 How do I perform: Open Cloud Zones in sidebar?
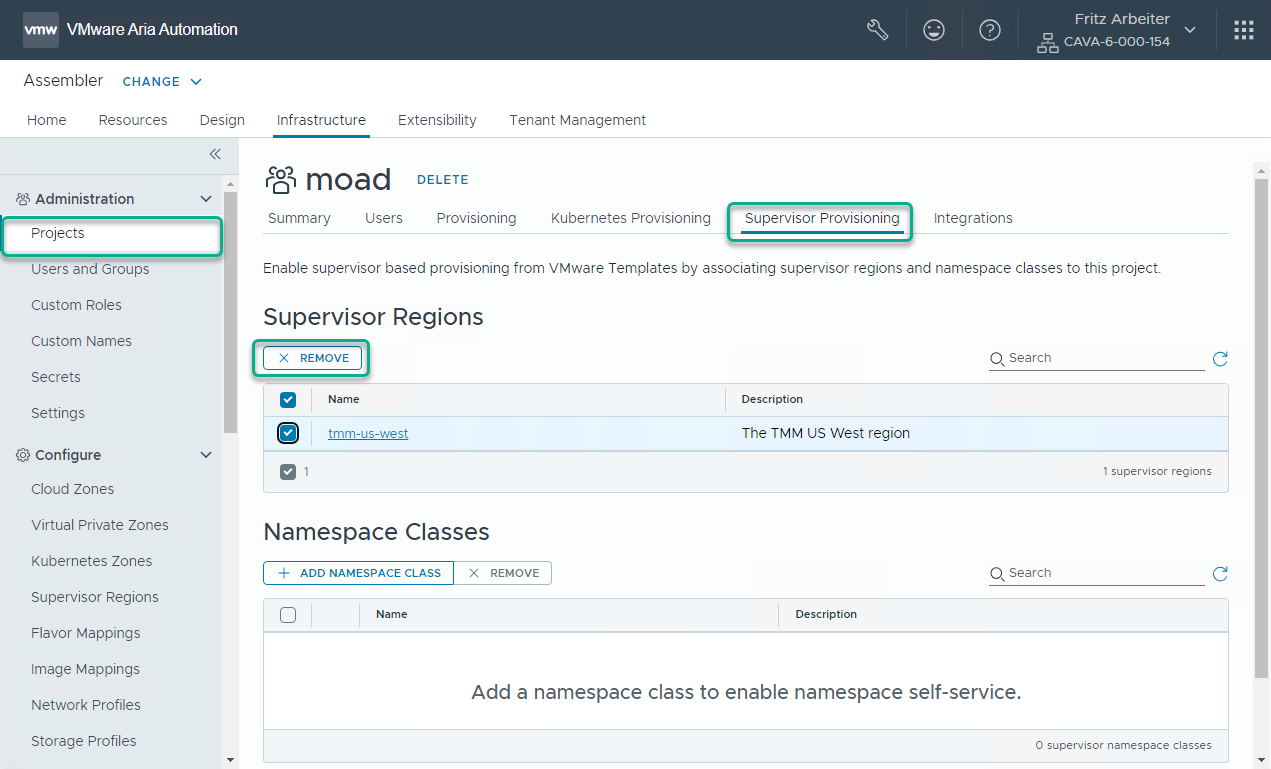[73, 489]
